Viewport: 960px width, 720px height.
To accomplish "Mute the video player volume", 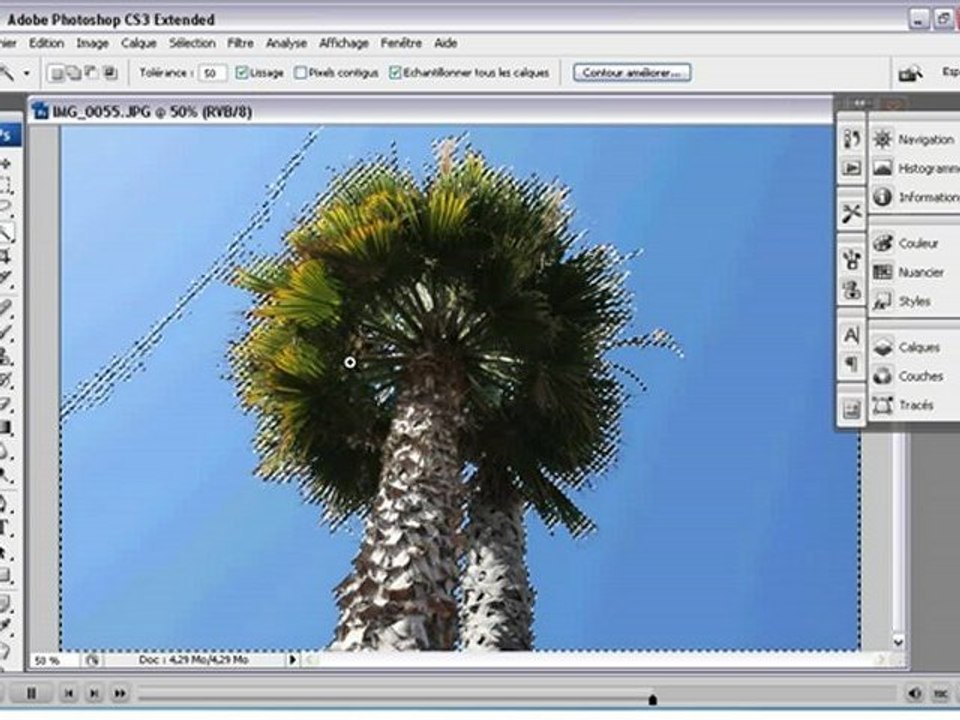I will tap(914, 693).
